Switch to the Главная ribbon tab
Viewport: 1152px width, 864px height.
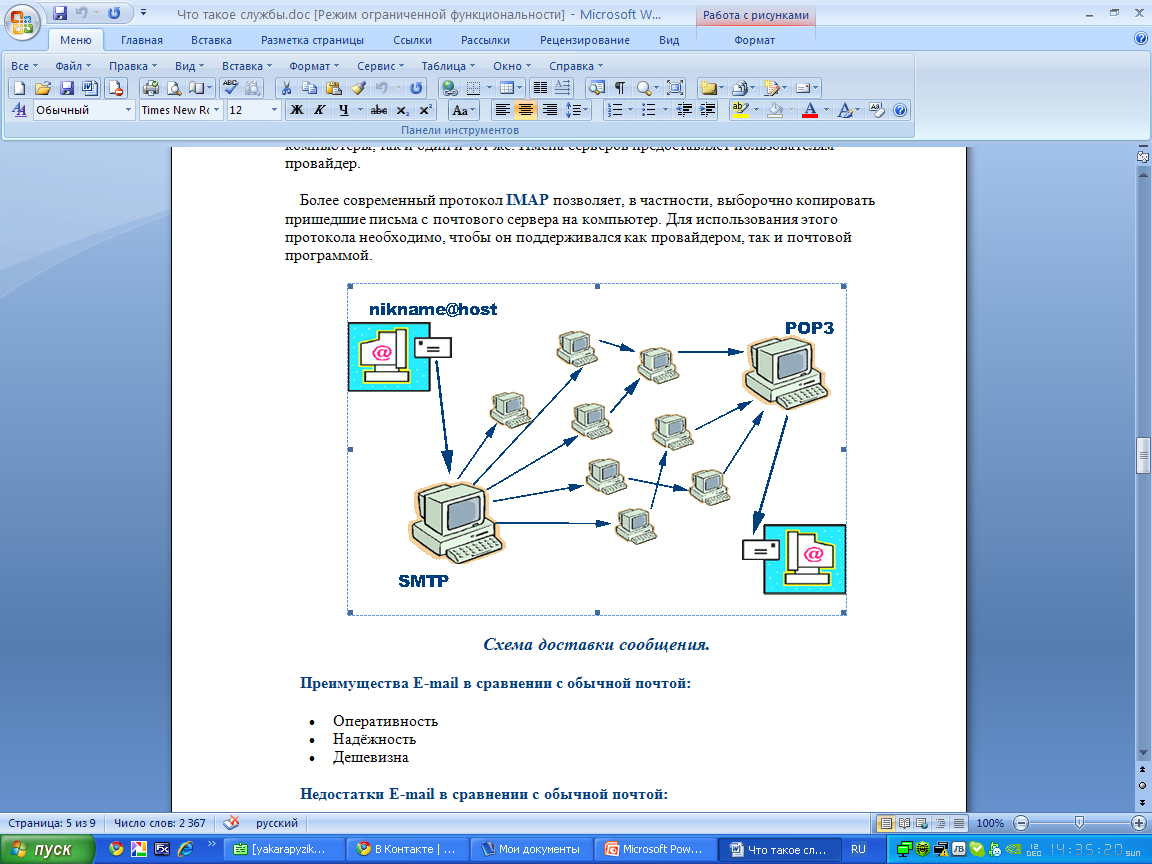pos(142,40)
